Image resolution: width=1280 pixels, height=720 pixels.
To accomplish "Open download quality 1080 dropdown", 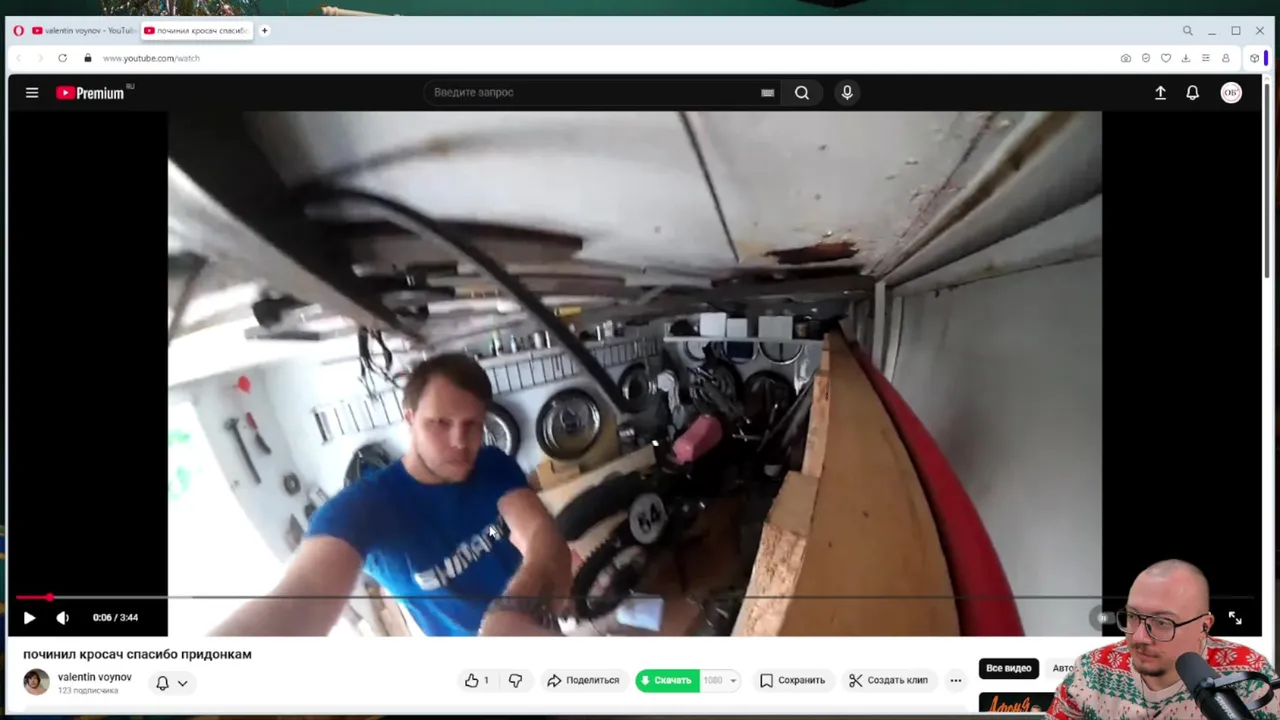I will 720,680.
